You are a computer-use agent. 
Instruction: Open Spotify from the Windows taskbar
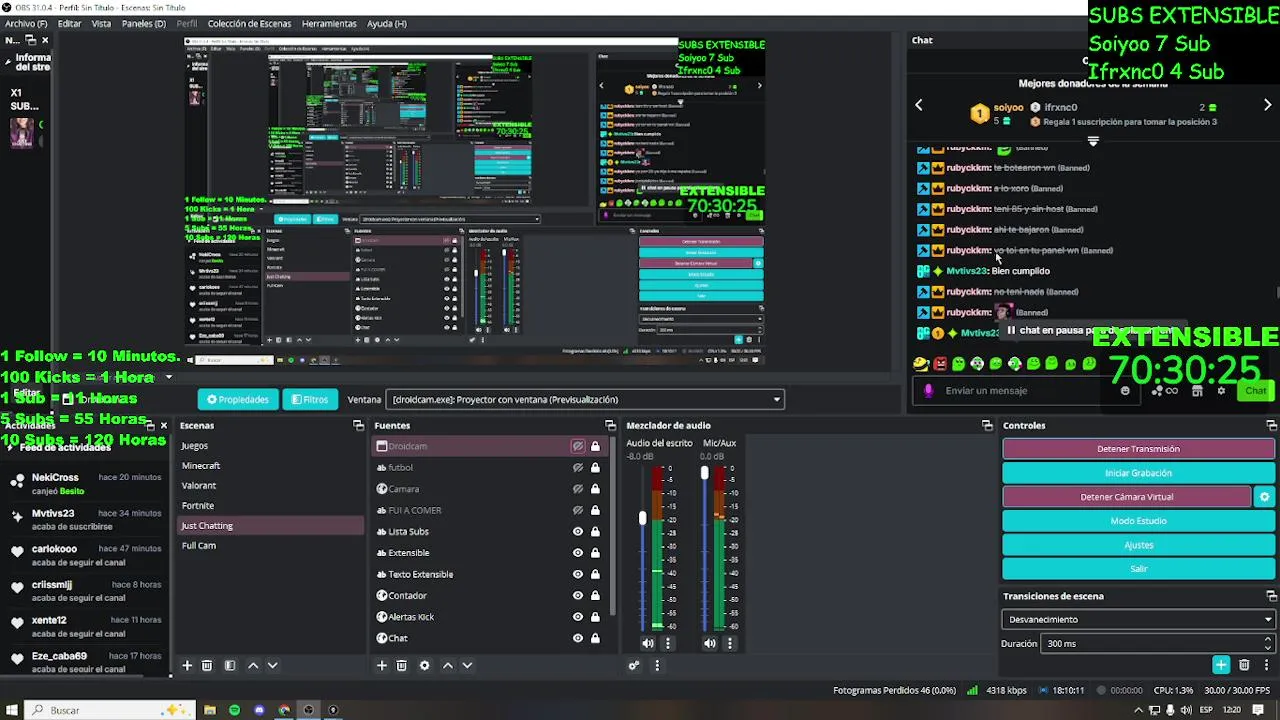[x=235, y=710]
